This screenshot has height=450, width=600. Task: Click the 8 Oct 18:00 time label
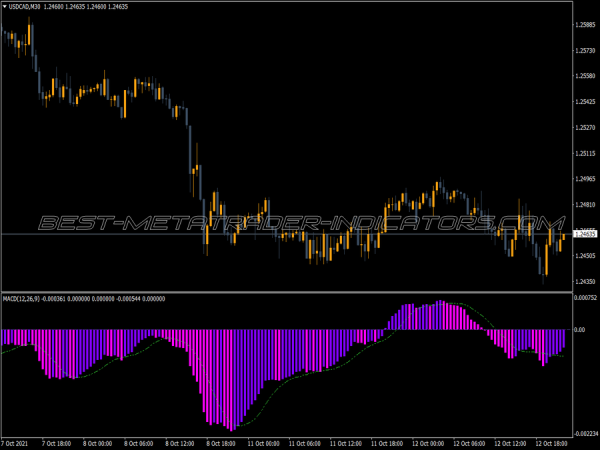pyautogui.click(x=221, y=443)
